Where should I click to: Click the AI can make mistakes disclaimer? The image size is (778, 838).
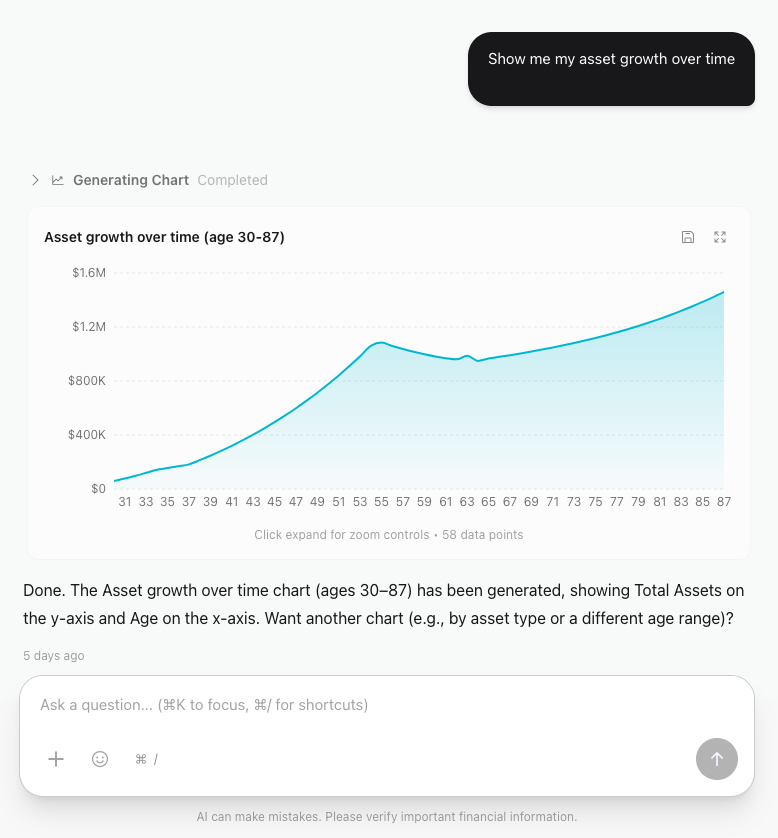387,816
